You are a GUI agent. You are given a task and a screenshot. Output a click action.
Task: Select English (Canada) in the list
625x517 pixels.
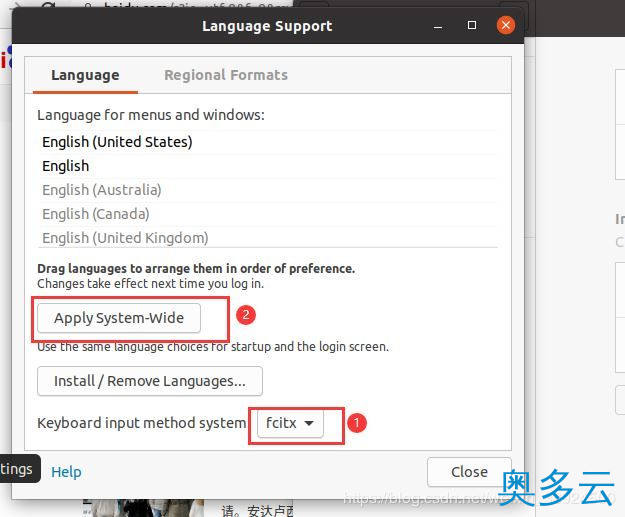click(x=268, y=214)
